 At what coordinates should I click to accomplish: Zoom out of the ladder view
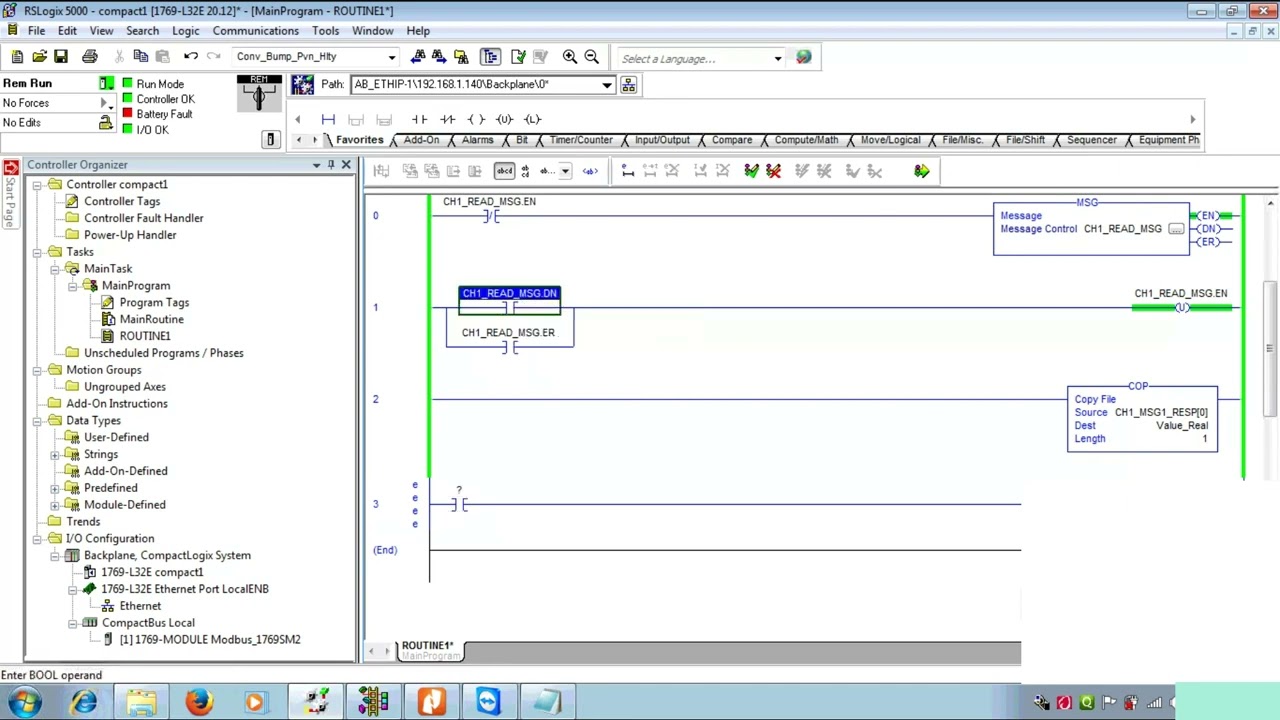[x=591, y=57]
